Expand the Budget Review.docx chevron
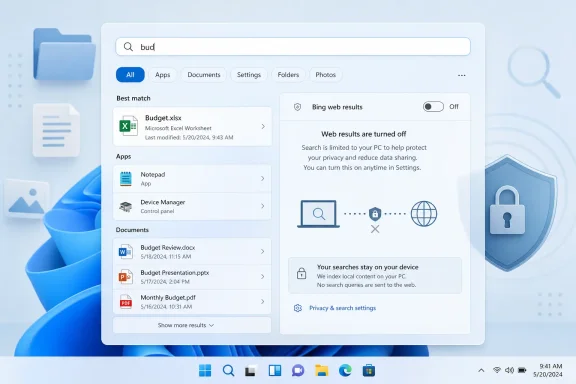The image size is (576, 384). [x=263, y=251]
